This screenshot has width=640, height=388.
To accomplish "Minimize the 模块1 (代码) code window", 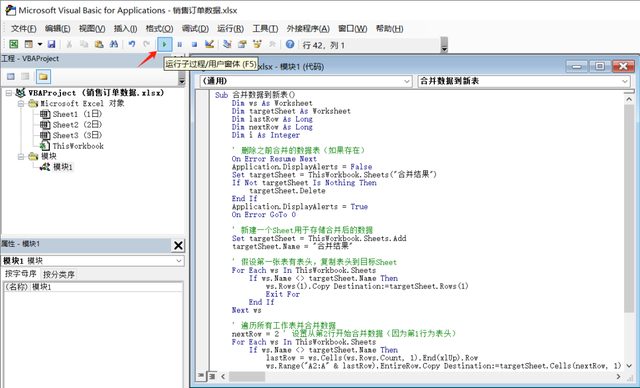I will click(x=577, y=66).
